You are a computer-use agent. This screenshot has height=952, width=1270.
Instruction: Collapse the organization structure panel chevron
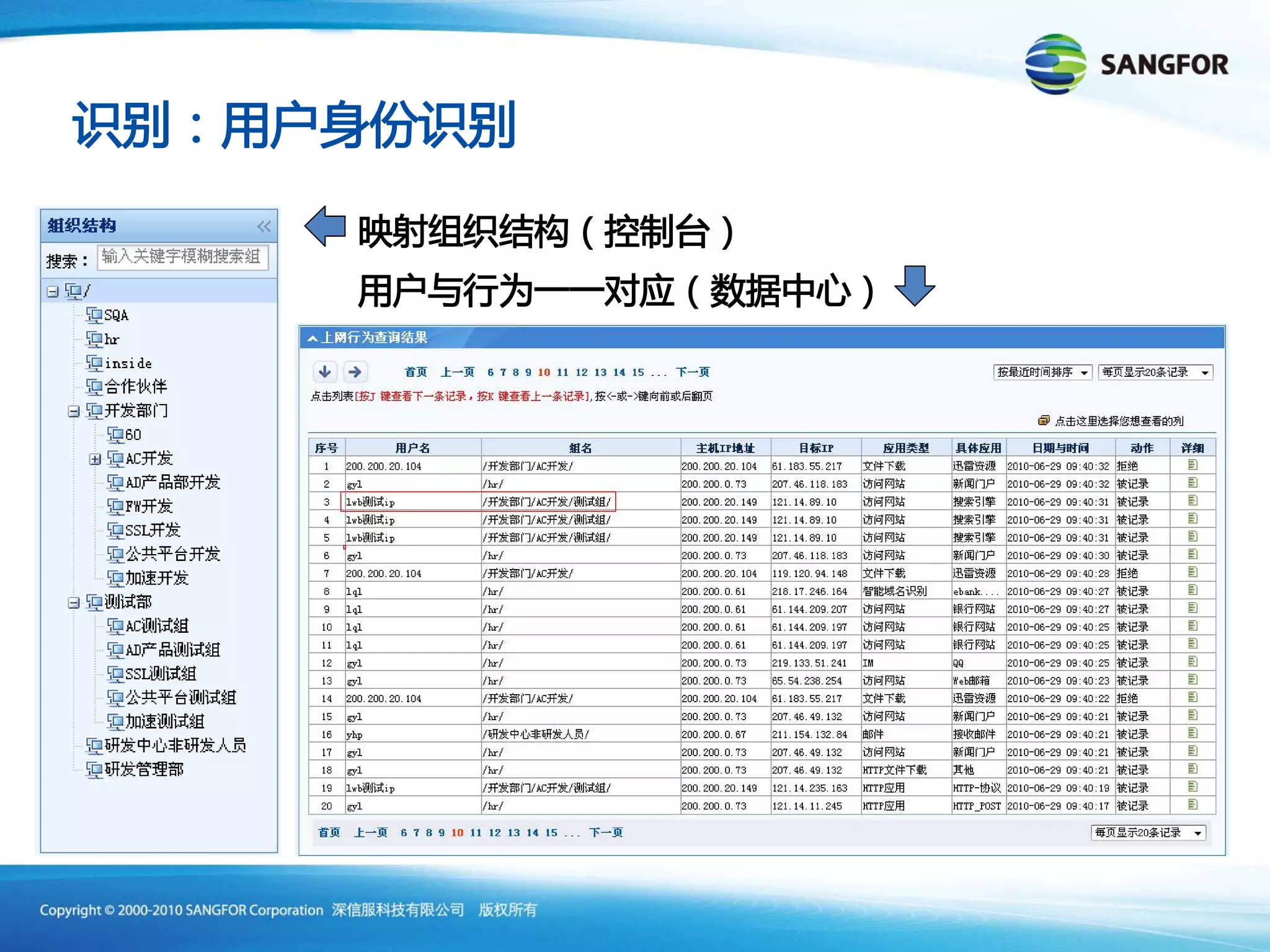264,226
